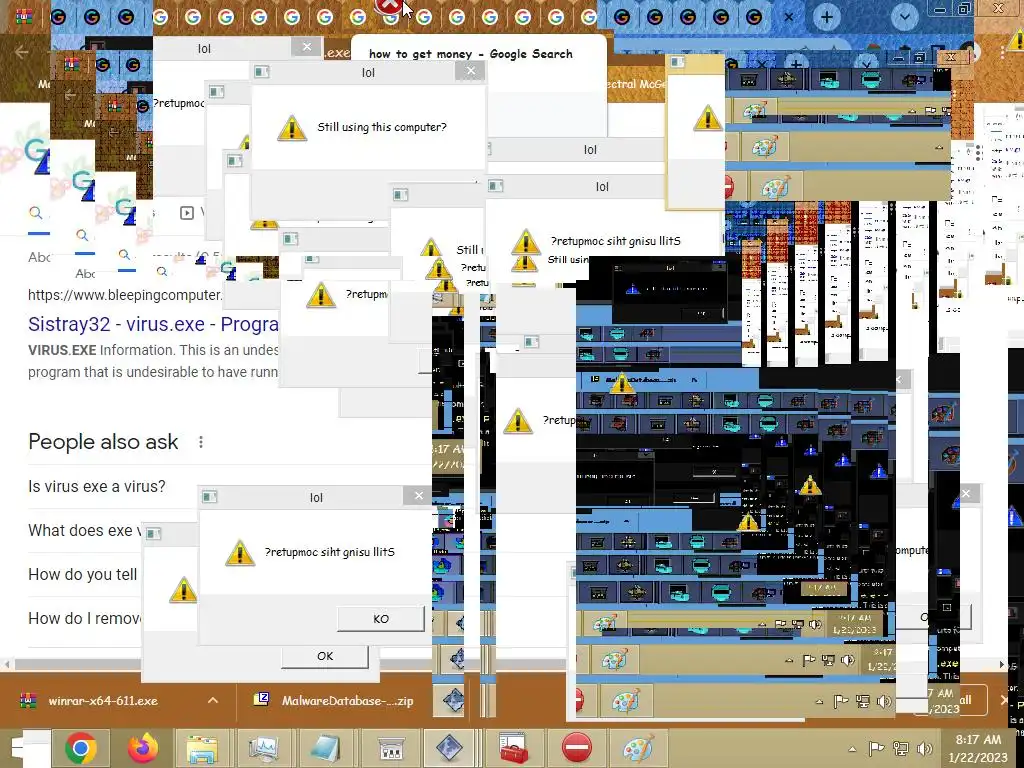Viewport: 1024px width, 768px height.
Task: Open the red toolbox taskbar app
Action: tap(513, 748)
